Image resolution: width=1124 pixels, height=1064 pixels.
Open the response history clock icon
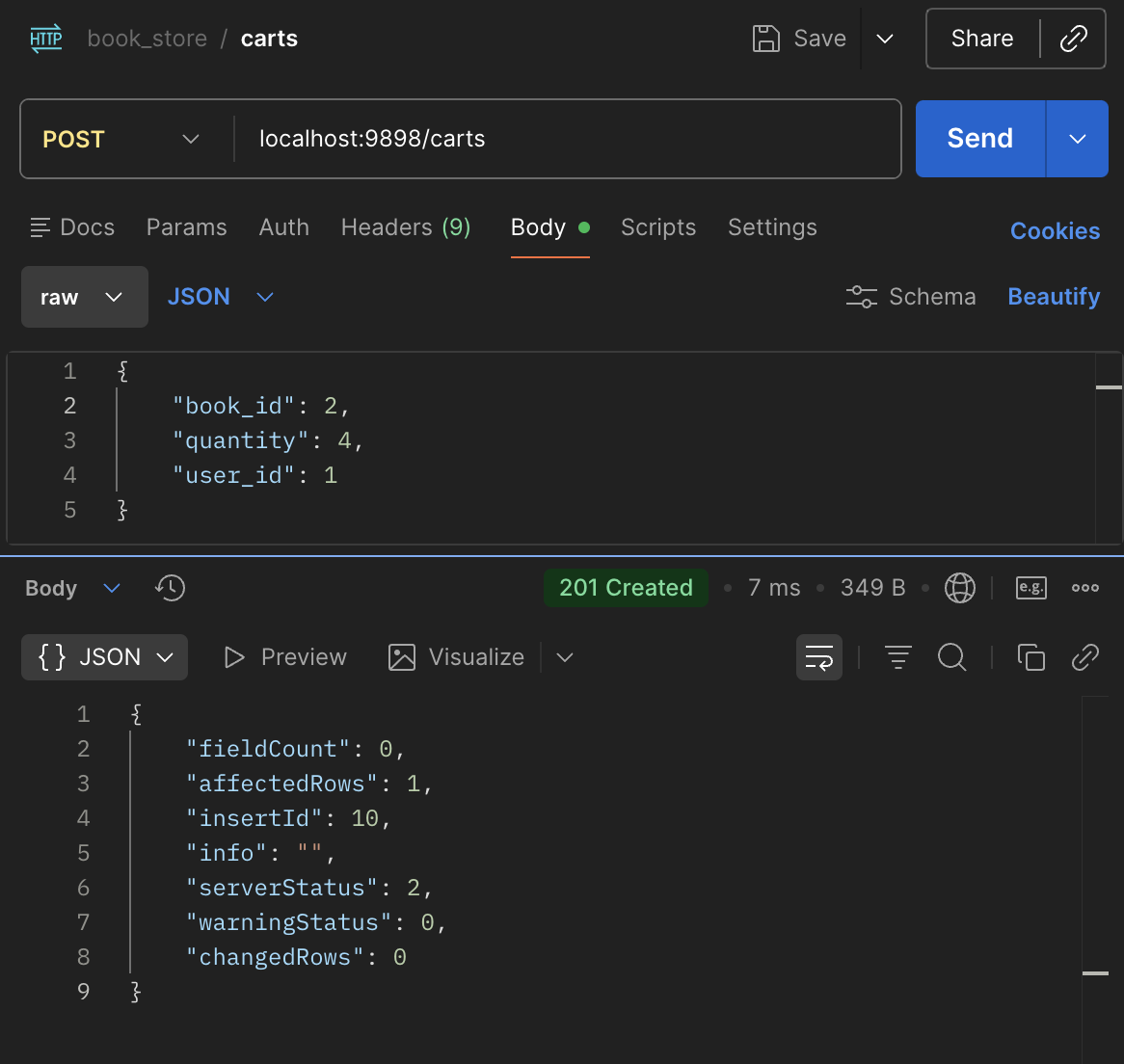click(x=170, y=588)
